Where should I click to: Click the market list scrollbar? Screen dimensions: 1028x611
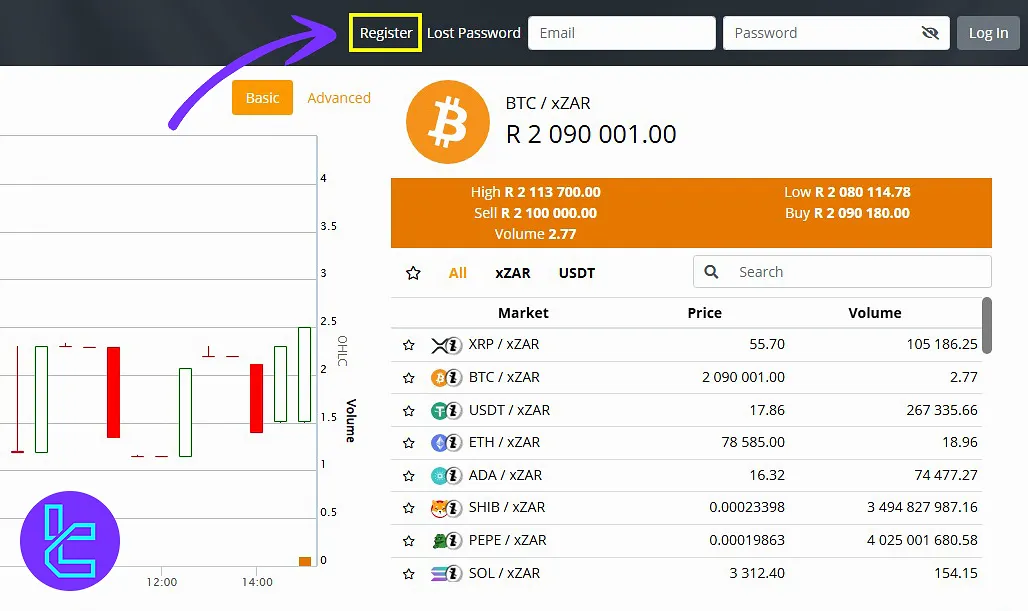[x=987, y=325]
